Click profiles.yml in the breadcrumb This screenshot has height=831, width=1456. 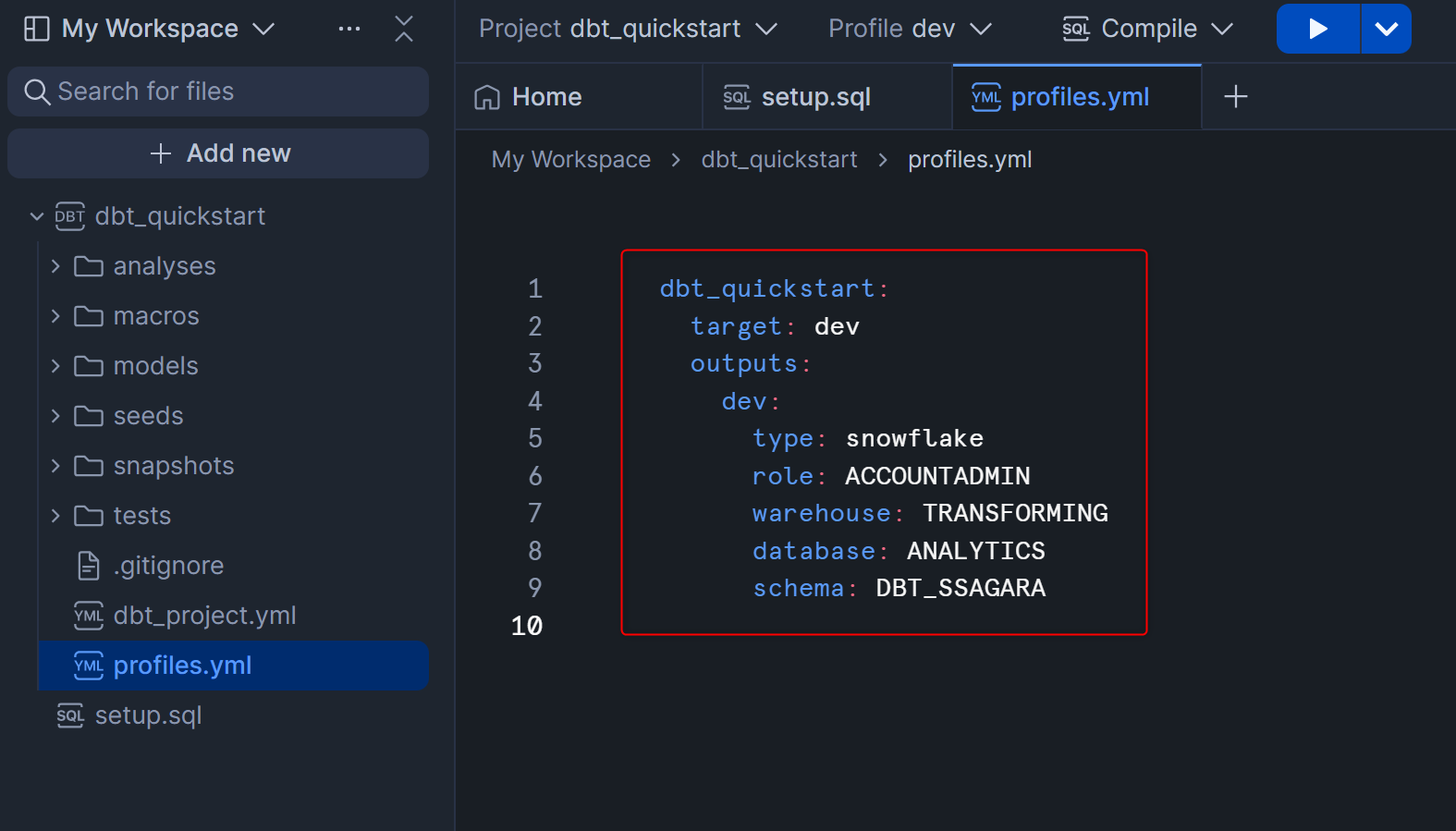[970, 160]
